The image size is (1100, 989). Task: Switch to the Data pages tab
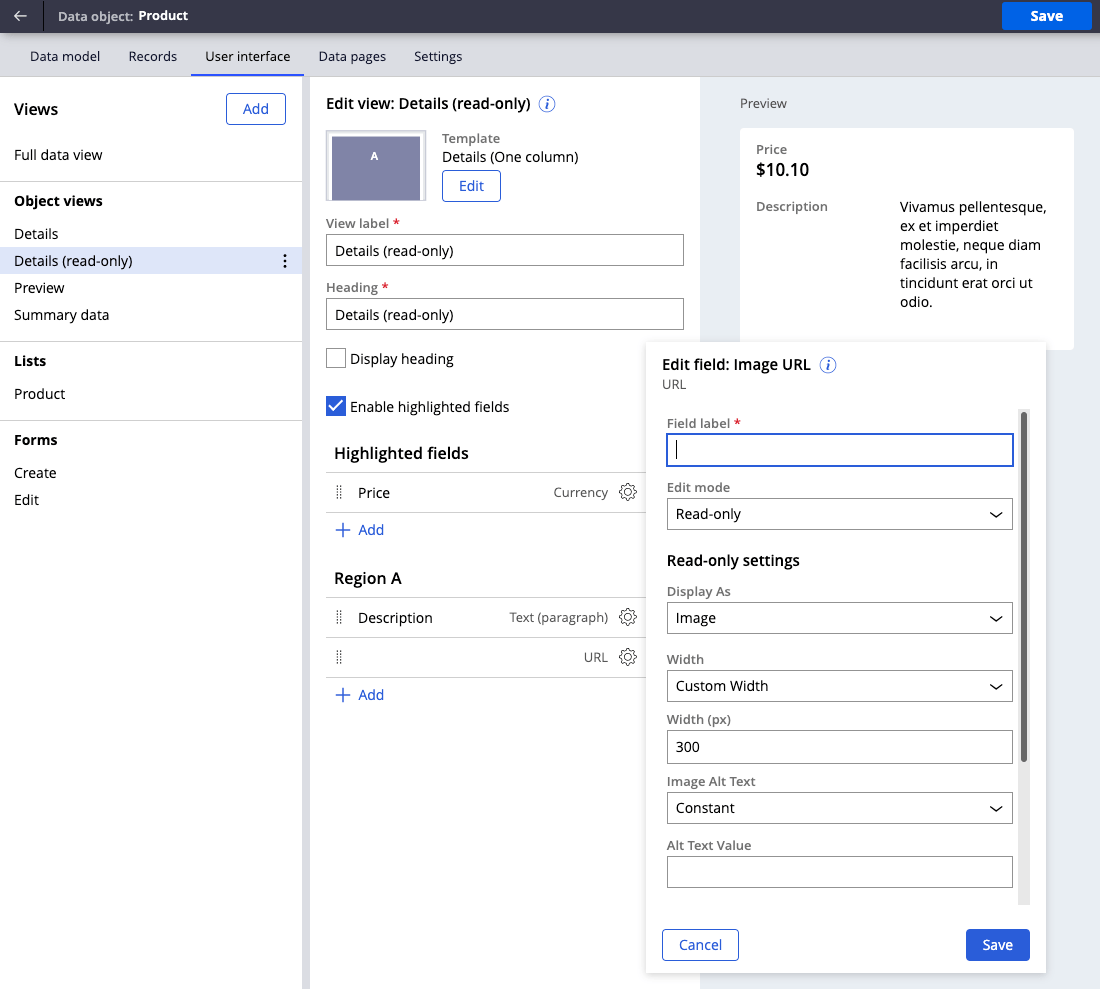point(352,56)
